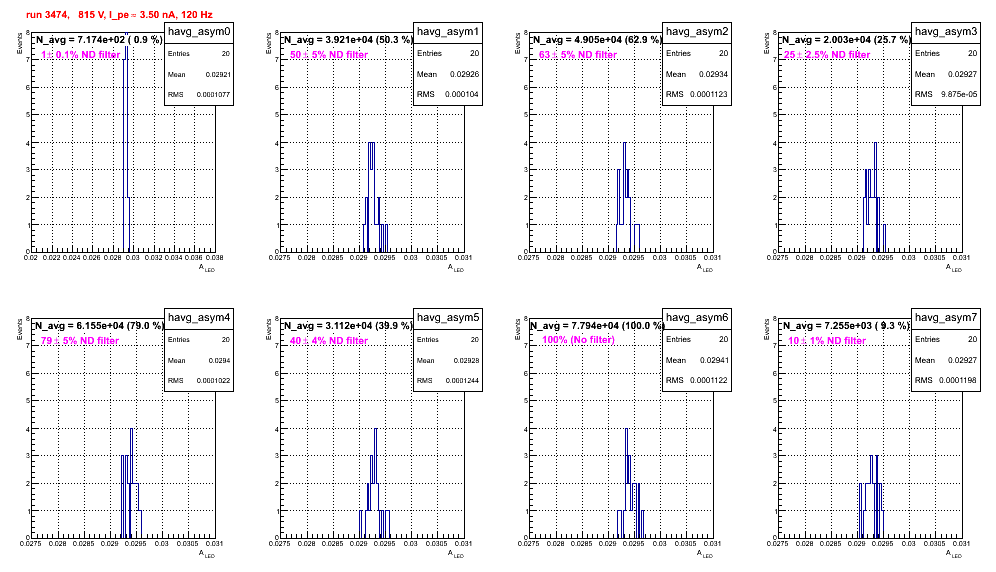This screenshot has height=572, width=996.
Task: Click the N_avg = 7.174e+02 label
Action: coord(98,40)
